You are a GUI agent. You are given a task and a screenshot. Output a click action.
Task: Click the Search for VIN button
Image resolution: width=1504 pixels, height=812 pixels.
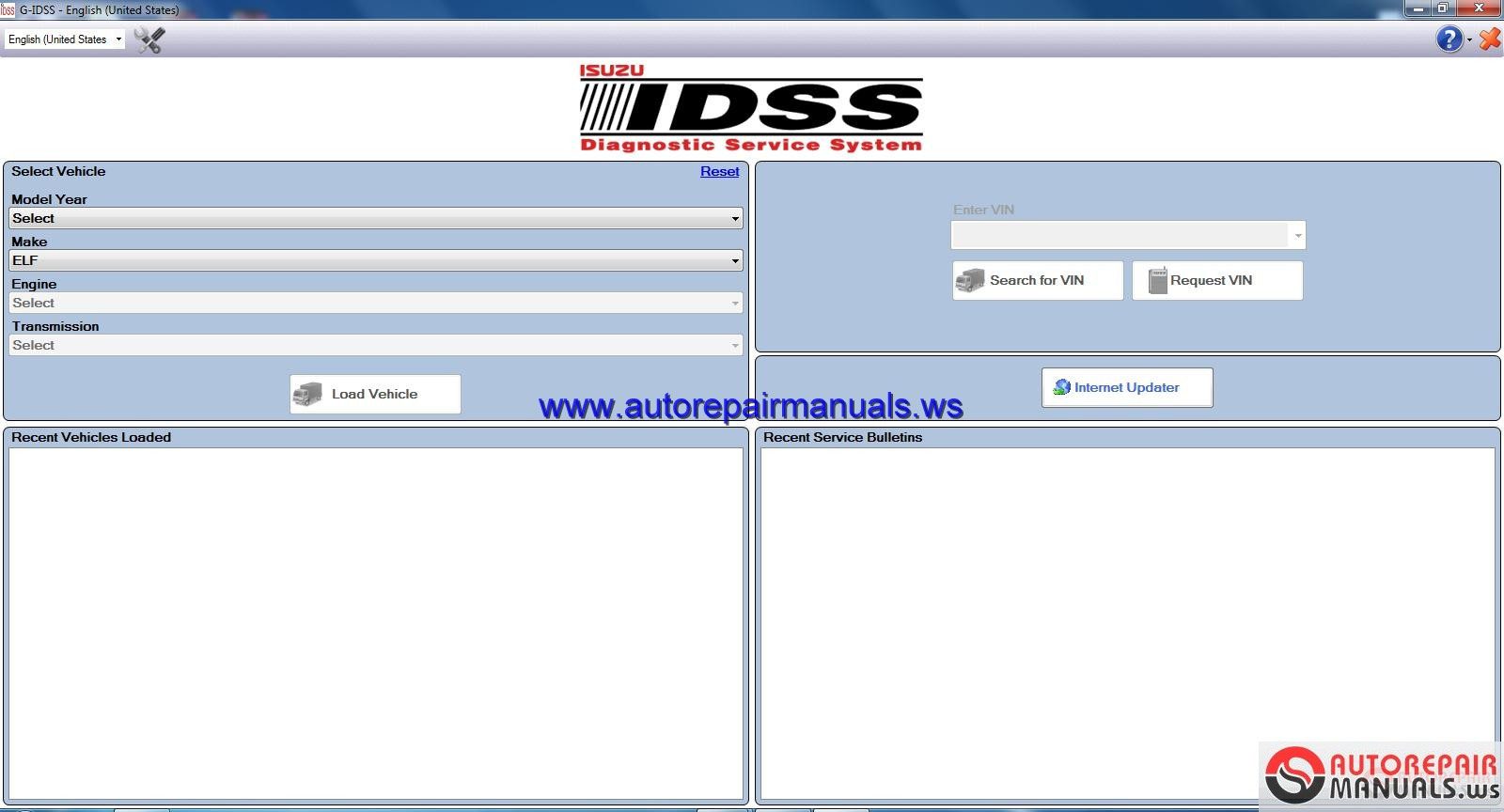(x=1038, y=280)
